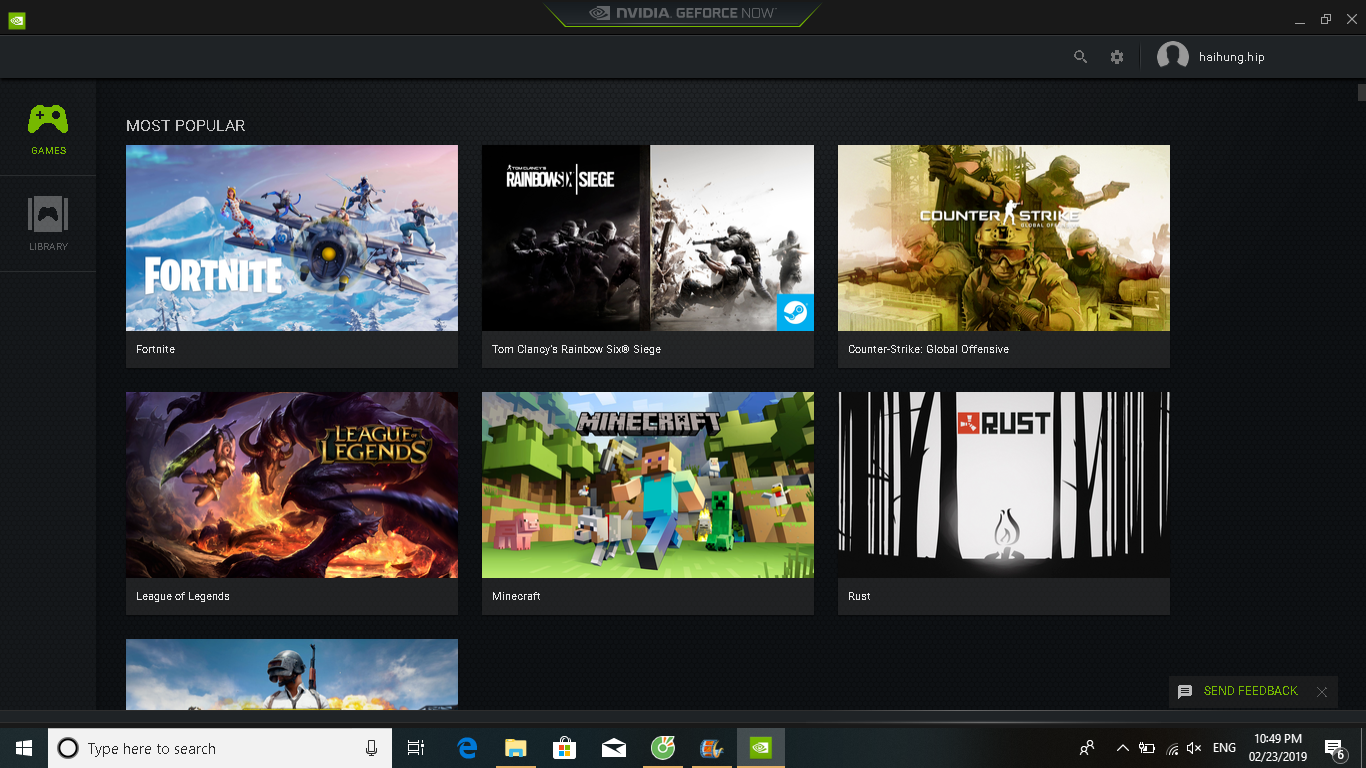Click the Steam badge on Rainbow Six Siege
This screenshot has width=1366, height=768.
tap(795, 312)
